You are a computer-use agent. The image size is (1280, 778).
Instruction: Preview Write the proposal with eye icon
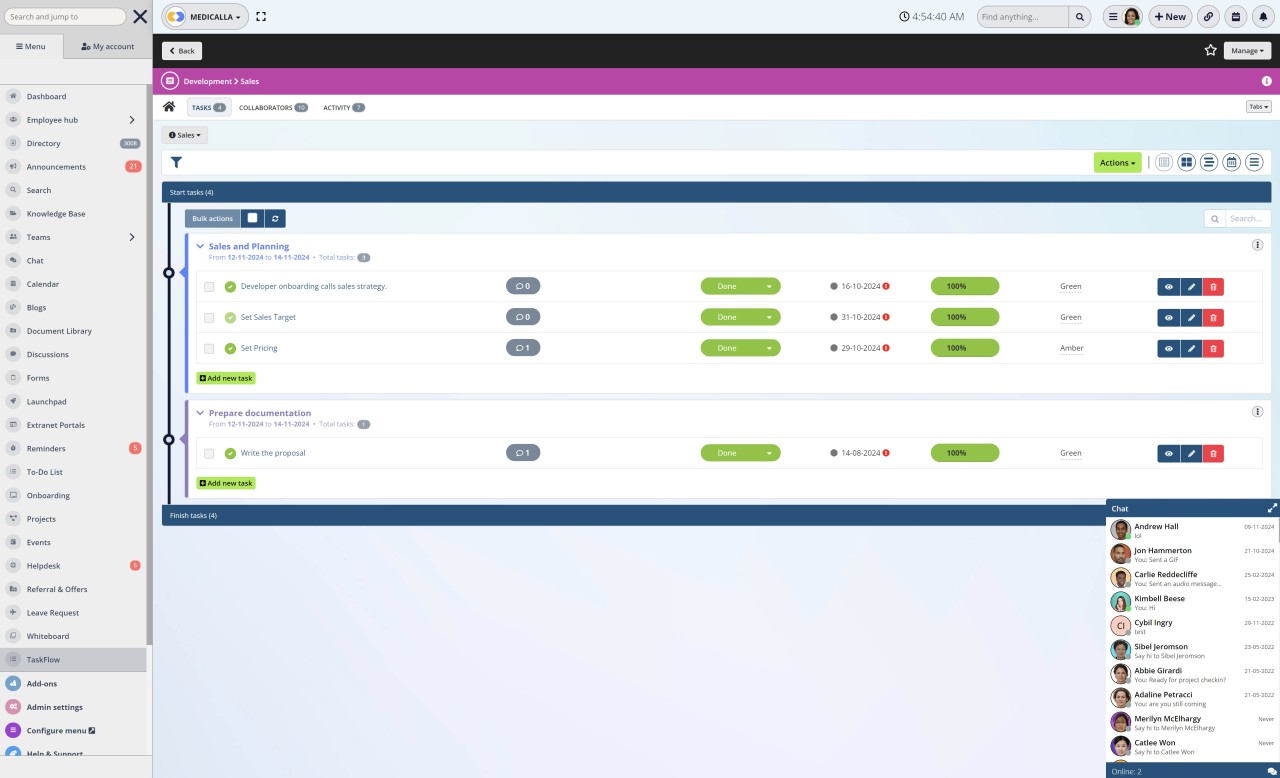tap(1168, 453)
